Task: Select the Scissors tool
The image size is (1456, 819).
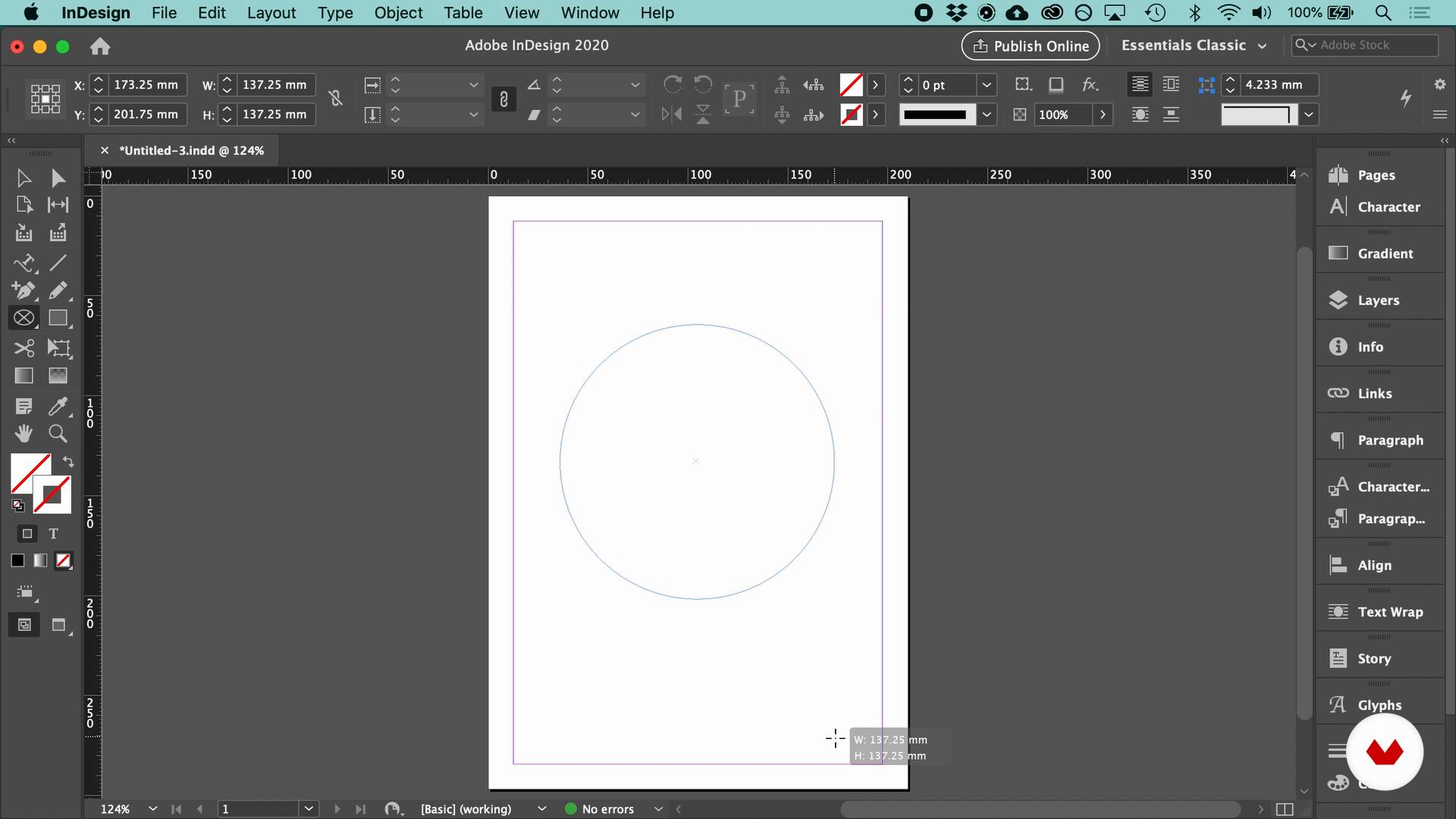Action: 24,348
